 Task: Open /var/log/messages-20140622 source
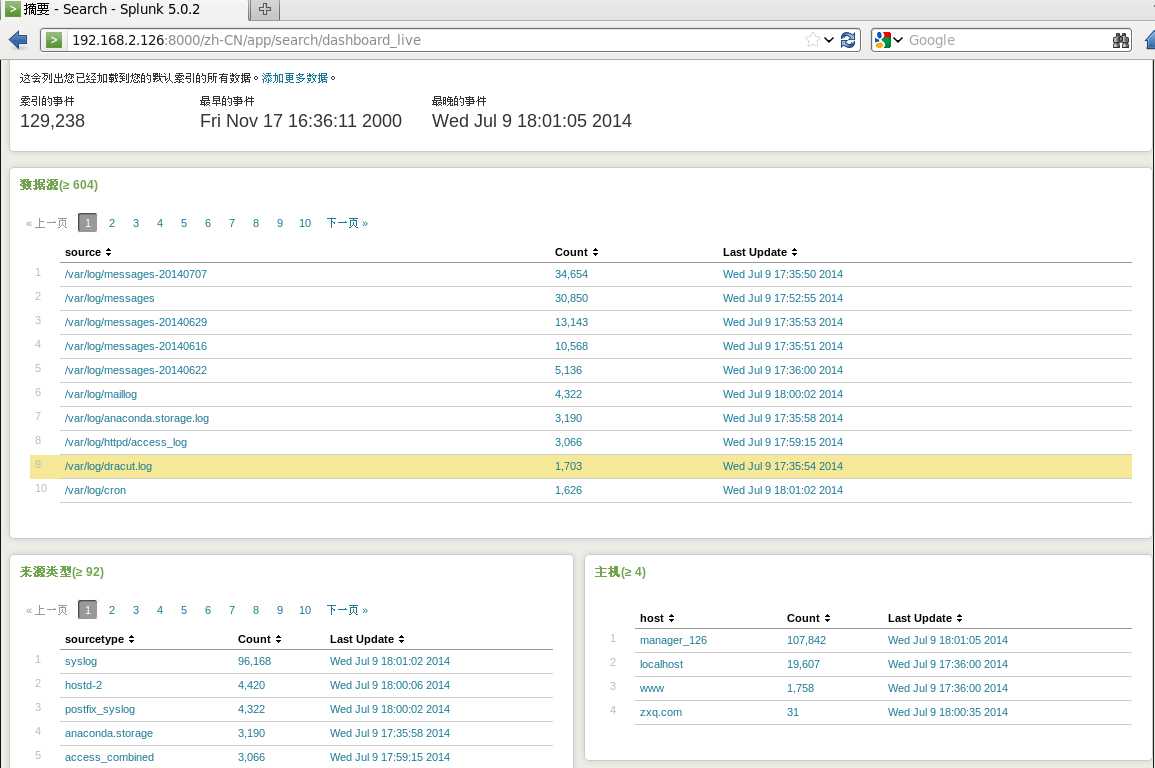tap(136, 370)
